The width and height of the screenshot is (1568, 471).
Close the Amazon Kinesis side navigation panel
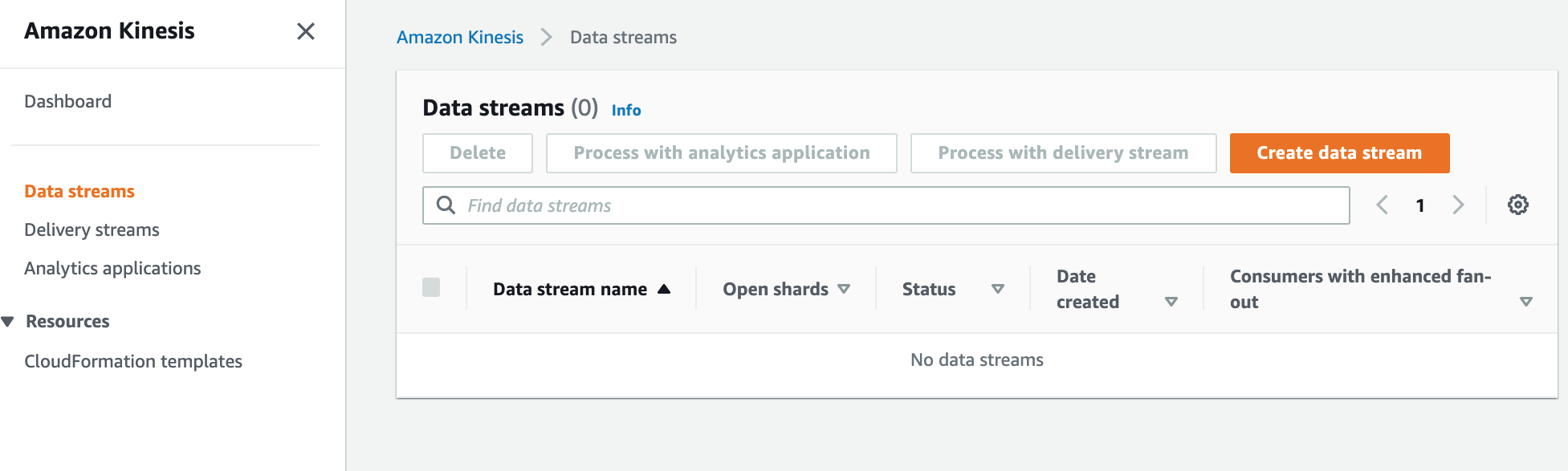[305, 31]
